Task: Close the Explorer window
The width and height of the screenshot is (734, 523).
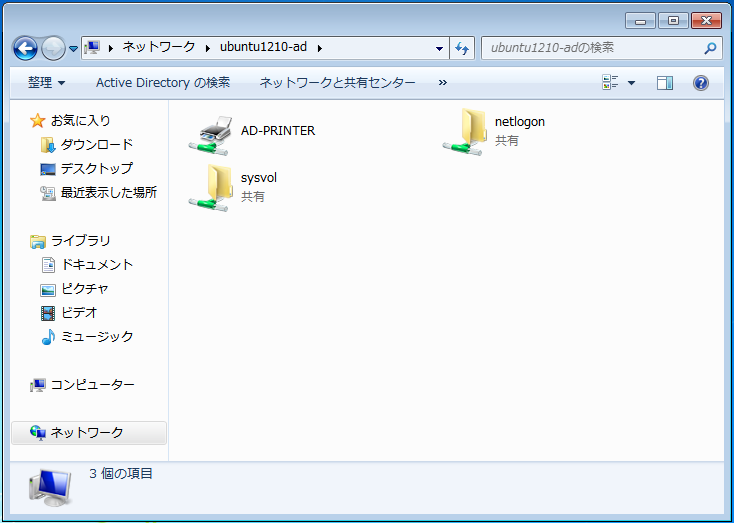Action: [x=706, y=21]
